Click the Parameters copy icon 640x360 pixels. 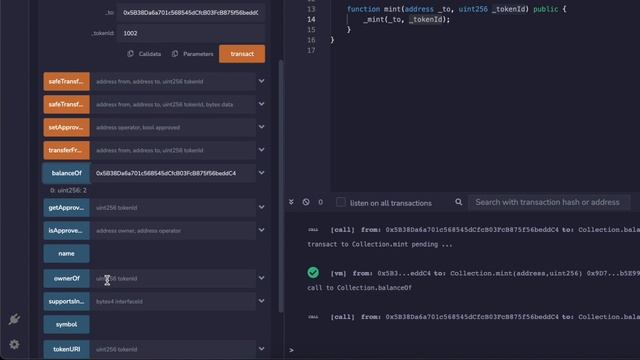[x=175, y=54]
